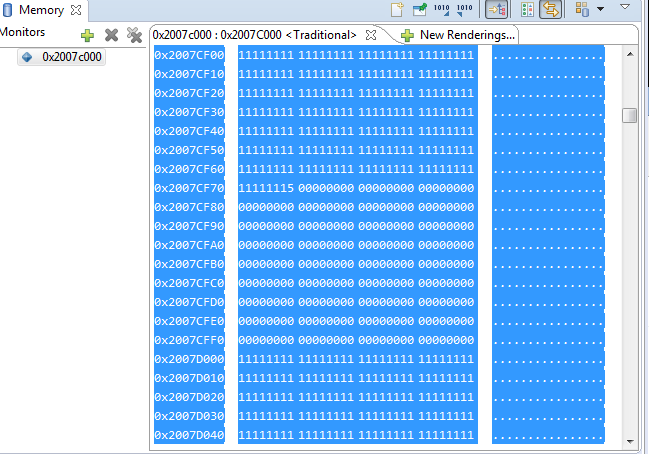649x454 pixels.
Task: Close the Memory view tab
Action: click(x=76, y=10)
